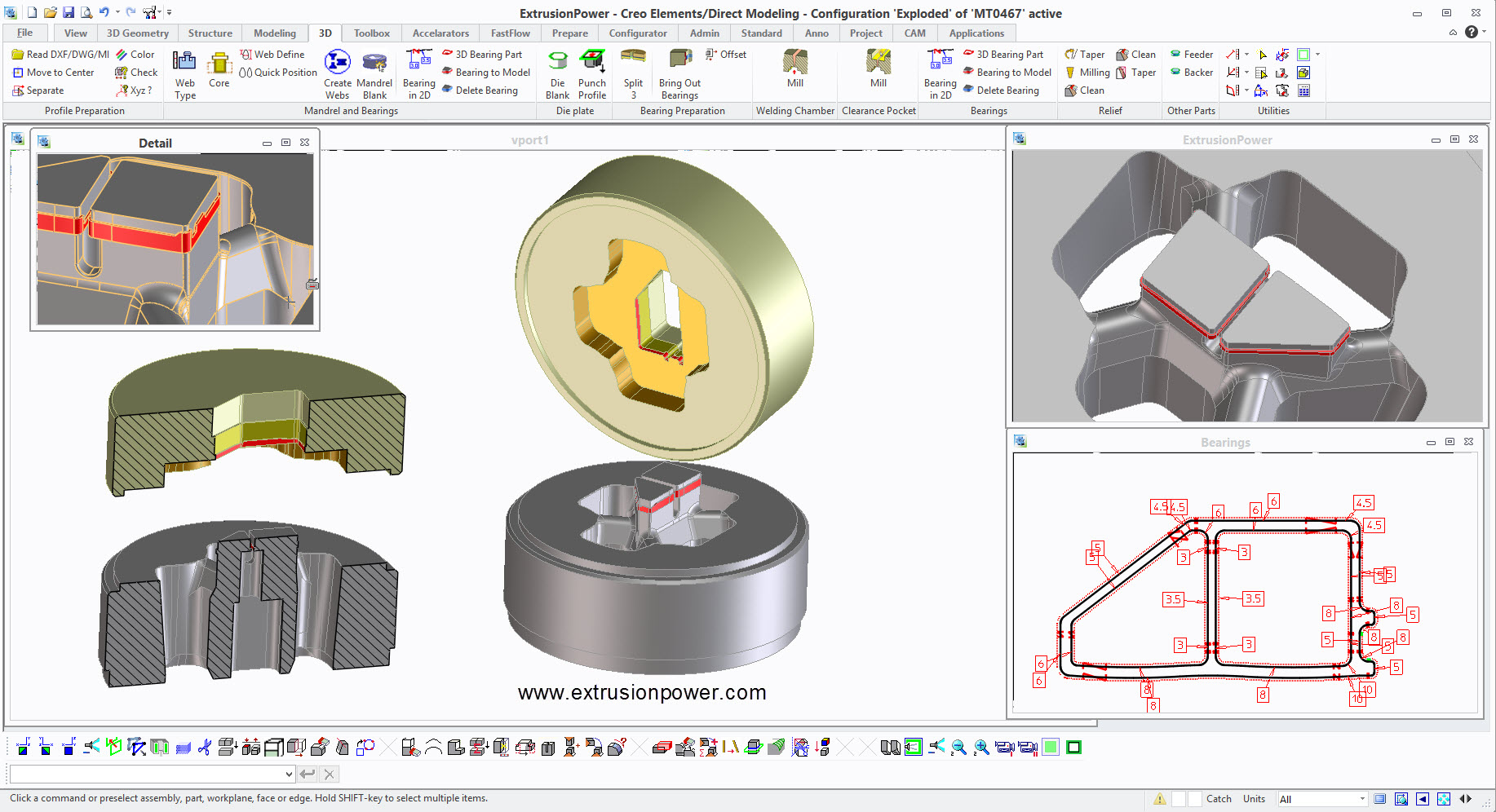Open the quick access toolbar customize arrow
The image size is (1496, 812).
click(169, 12)
